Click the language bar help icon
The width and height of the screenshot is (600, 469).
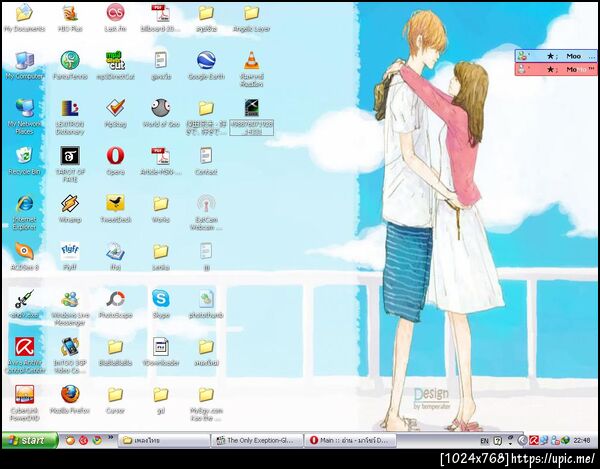pos(497,441)
